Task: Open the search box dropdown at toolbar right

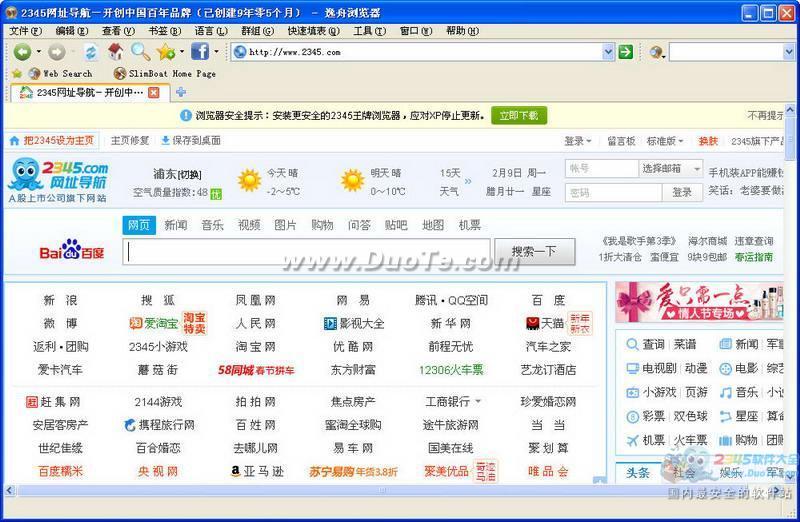Action: coord(788,52)
